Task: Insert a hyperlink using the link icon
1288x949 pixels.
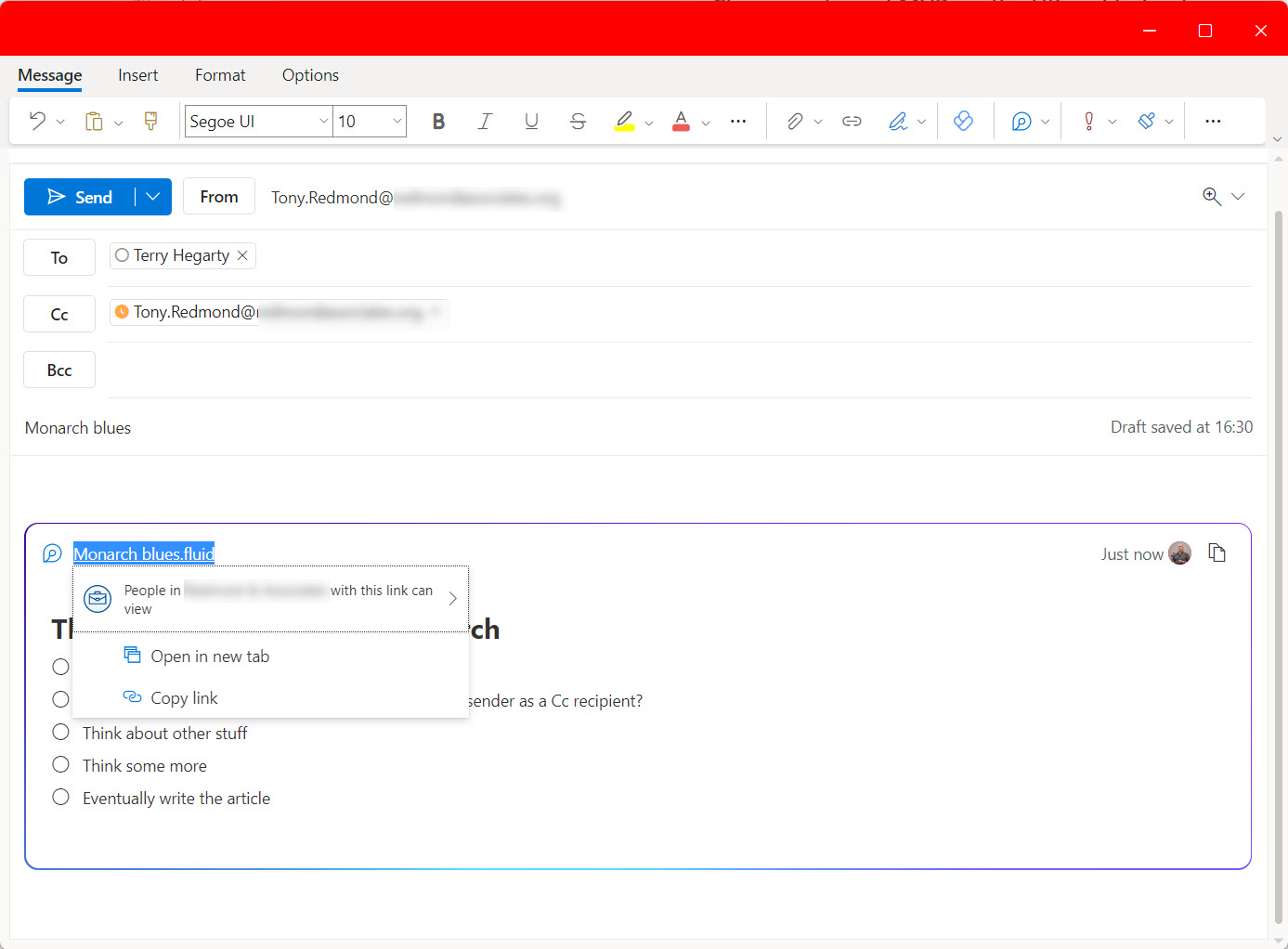Action: point(852,122)
